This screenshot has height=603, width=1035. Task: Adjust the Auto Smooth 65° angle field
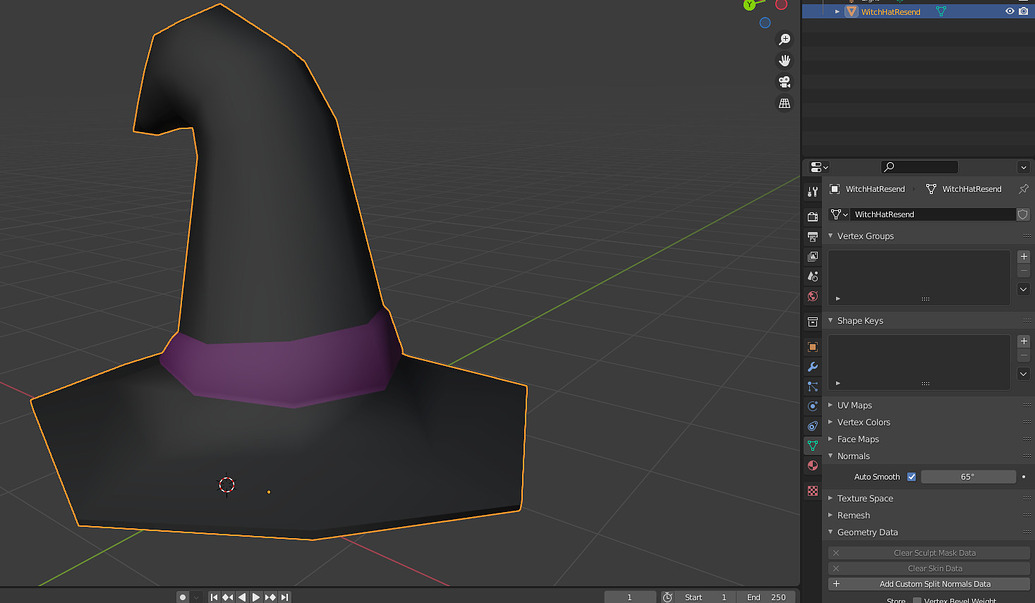(x=968, y=477)
